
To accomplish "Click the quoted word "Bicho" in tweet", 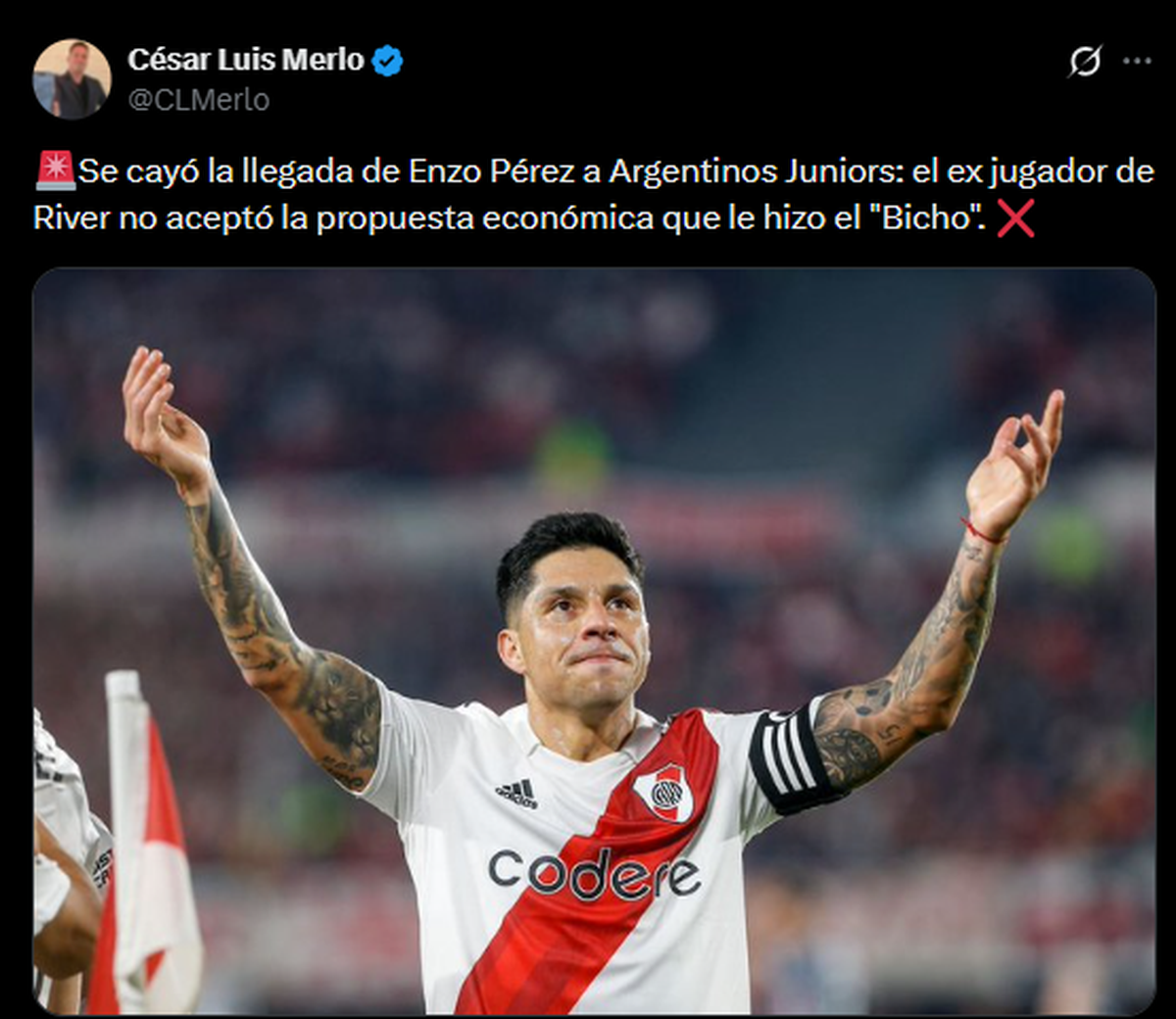I will tap(925, 218).
